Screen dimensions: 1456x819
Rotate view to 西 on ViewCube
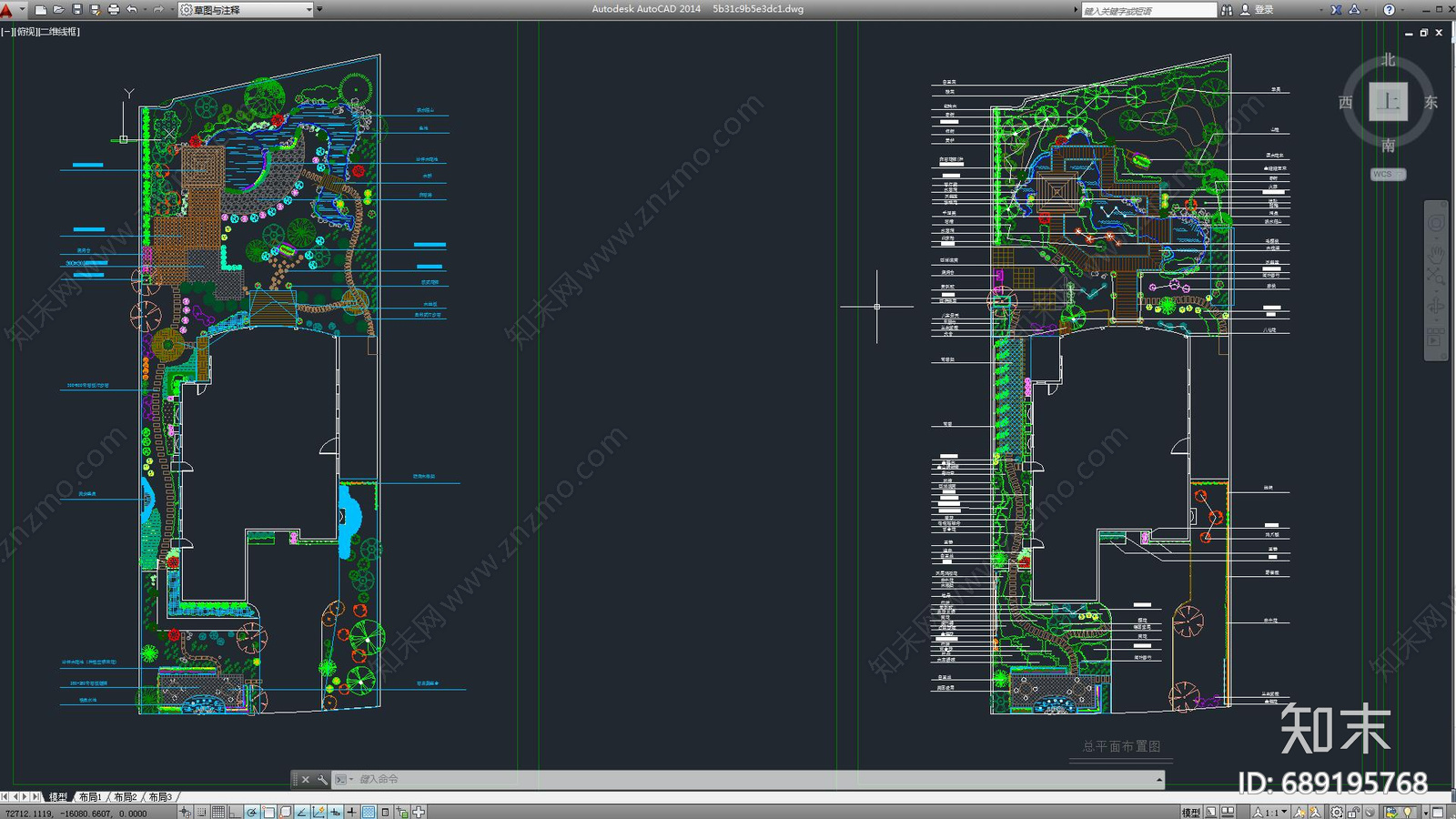point(1346,102)
